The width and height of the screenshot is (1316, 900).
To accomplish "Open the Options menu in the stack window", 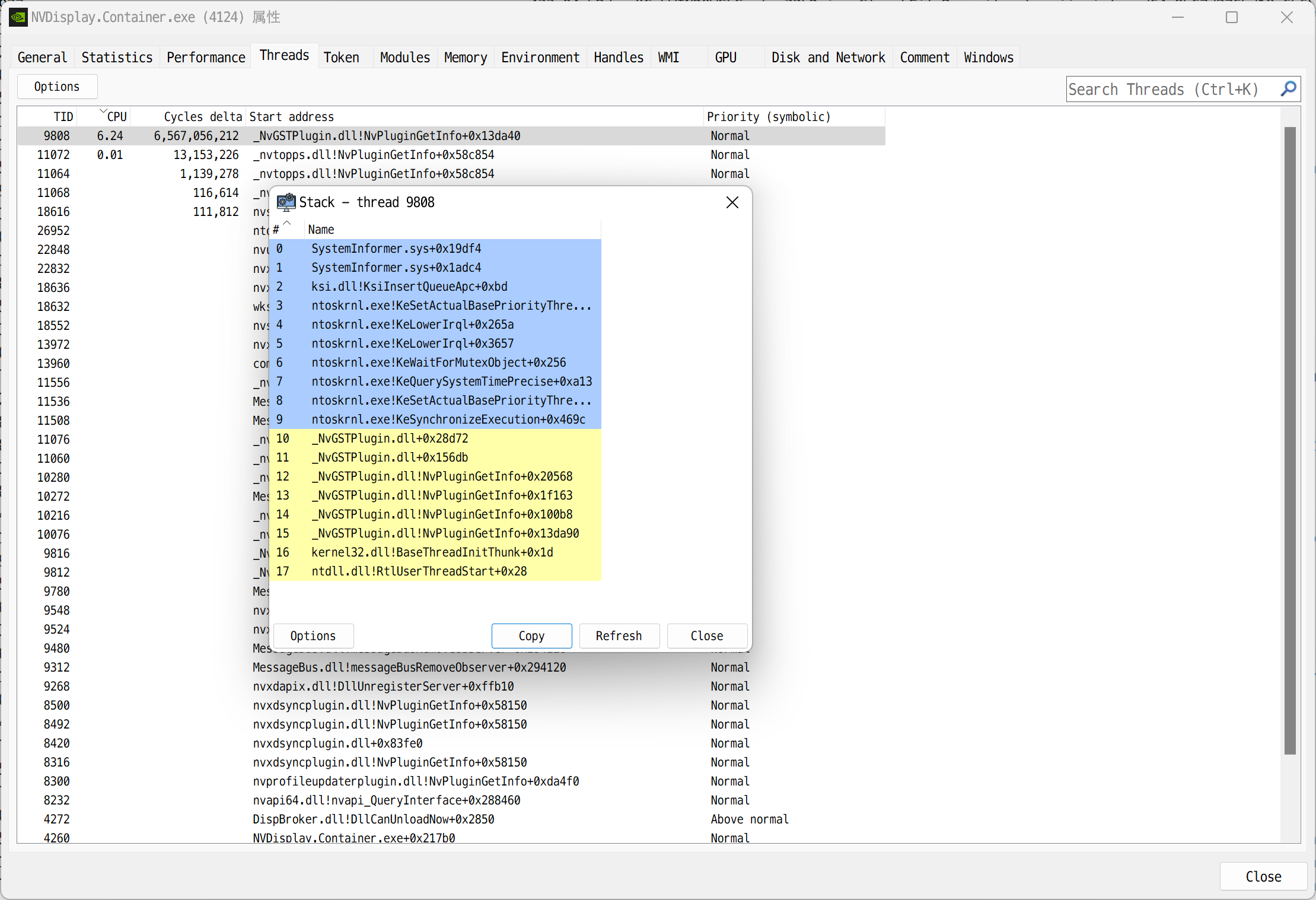I will 313,635.
